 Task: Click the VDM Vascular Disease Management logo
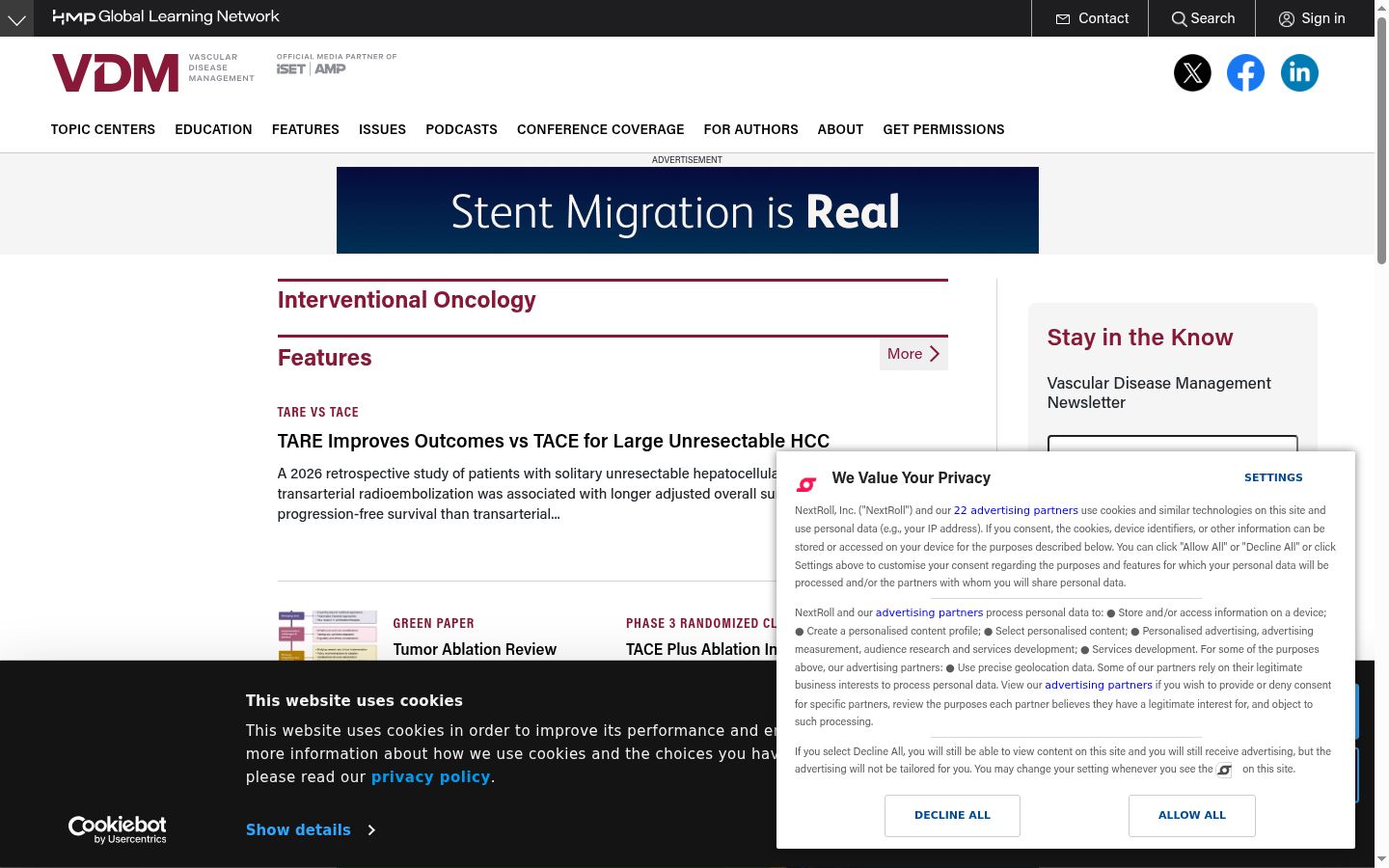153,72
